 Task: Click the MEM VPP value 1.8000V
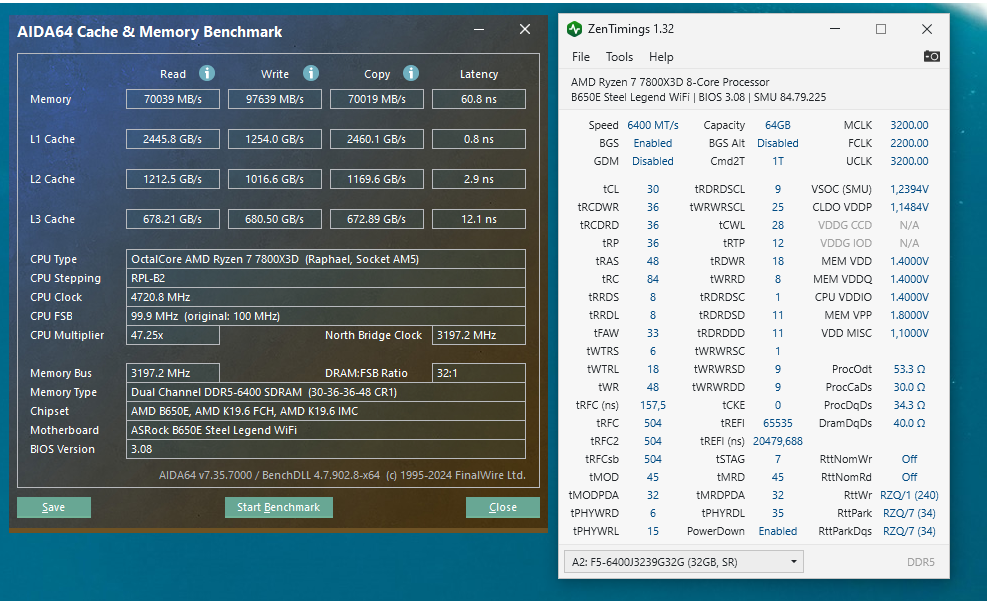tap(909, 315)
